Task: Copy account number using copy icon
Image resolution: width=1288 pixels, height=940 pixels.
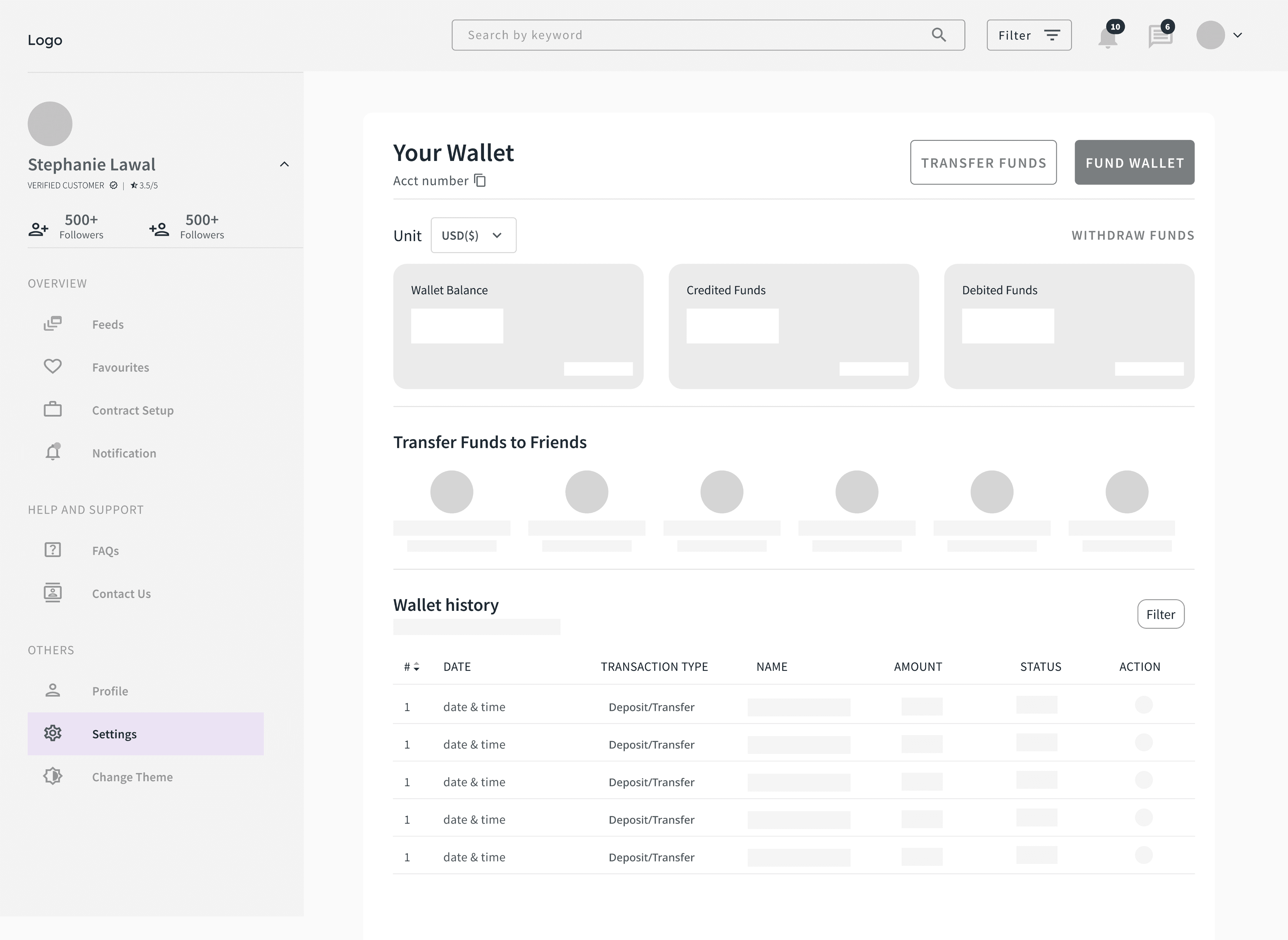Action: pos(480,181)
